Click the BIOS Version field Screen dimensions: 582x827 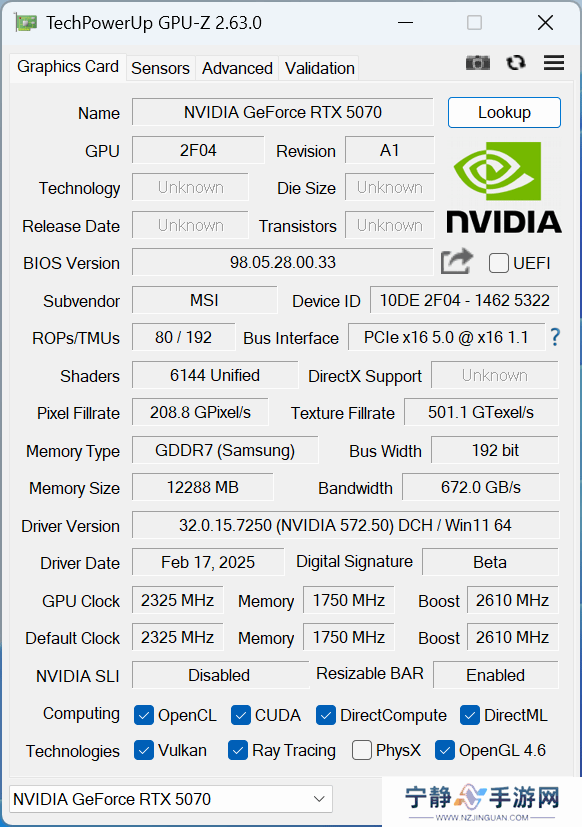tap(282, 262)
